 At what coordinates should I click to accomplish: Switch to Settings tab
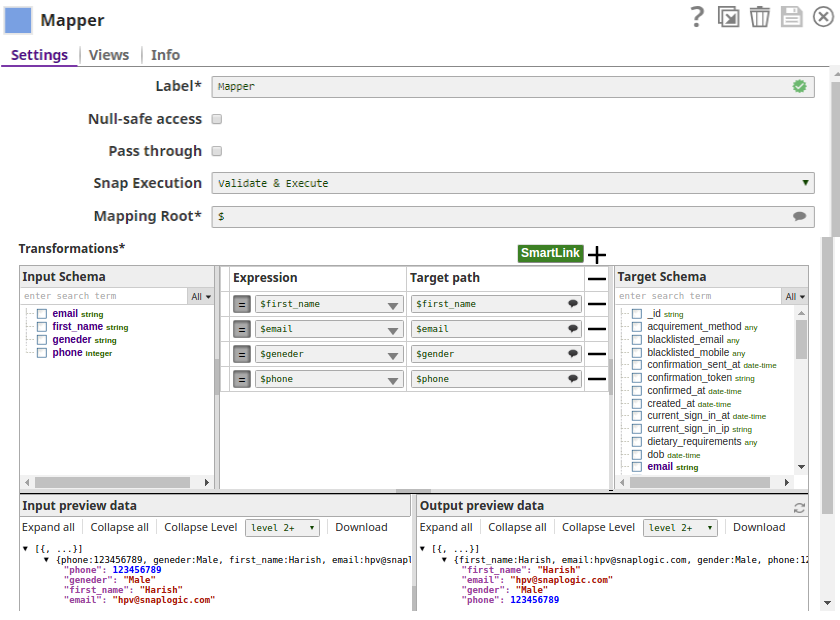click(x=40, y=55)
